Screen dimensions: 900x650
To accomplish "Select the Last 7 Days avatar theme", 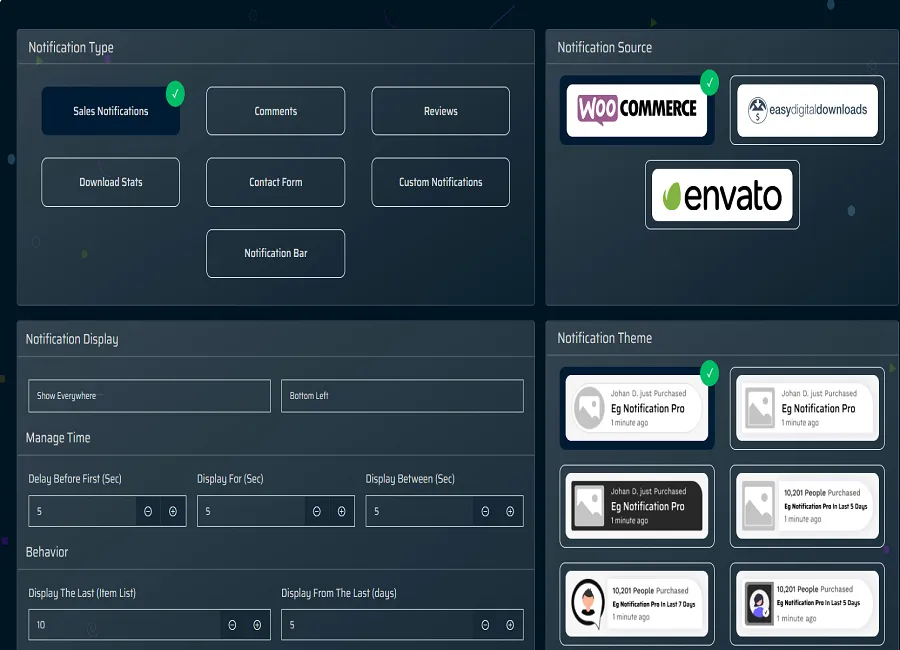I will (637, 604).
